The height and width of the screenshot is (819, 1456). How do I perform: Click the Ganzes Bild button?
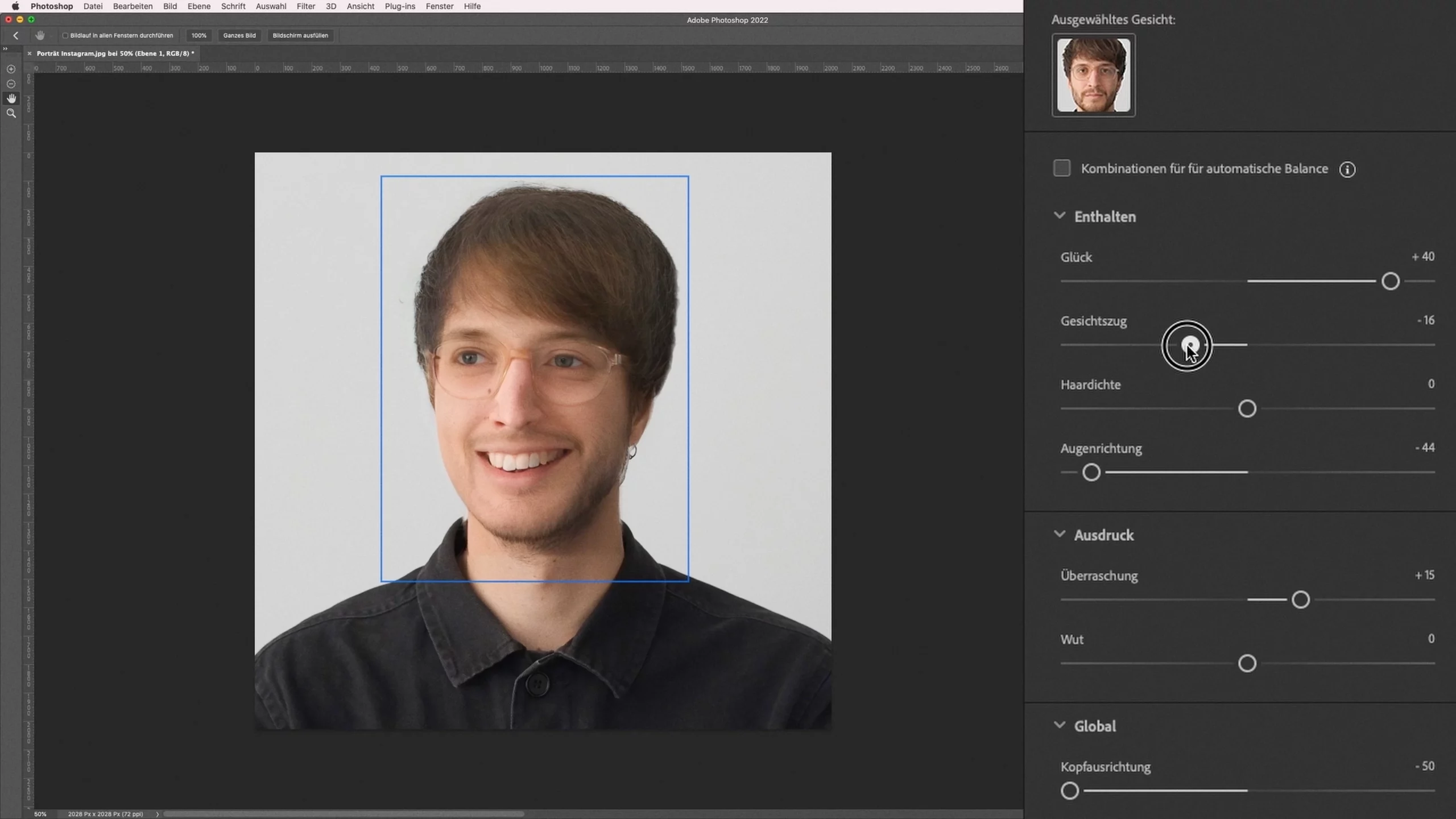click(x=239, y=35)
